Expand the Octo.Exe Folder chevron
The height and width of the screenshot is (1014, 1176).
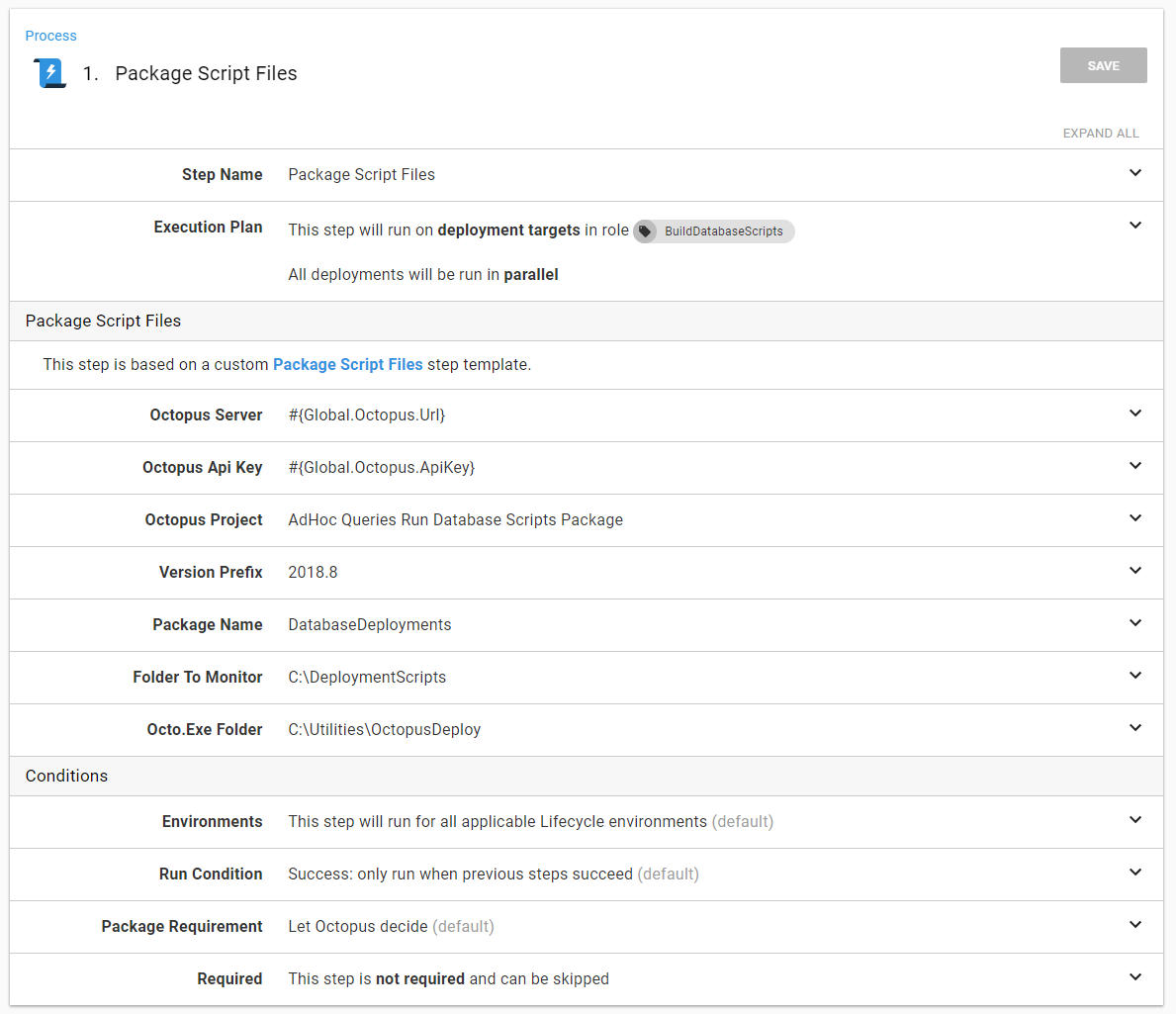coord(1134,728)
